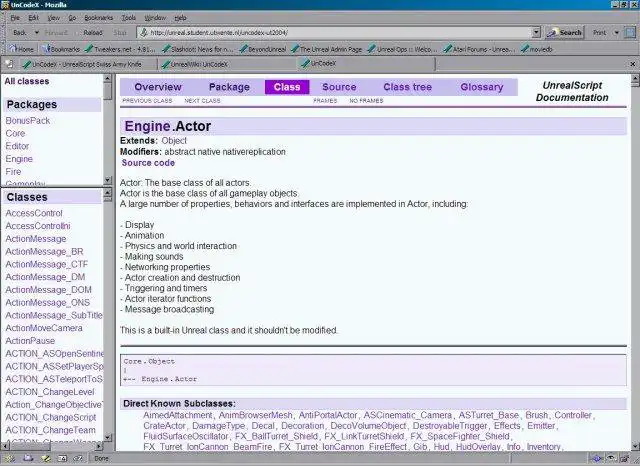This screenshot has height=466, width=640.
Task: Open the Core package link
Action: pyautogui.click(x=15, y=133)
